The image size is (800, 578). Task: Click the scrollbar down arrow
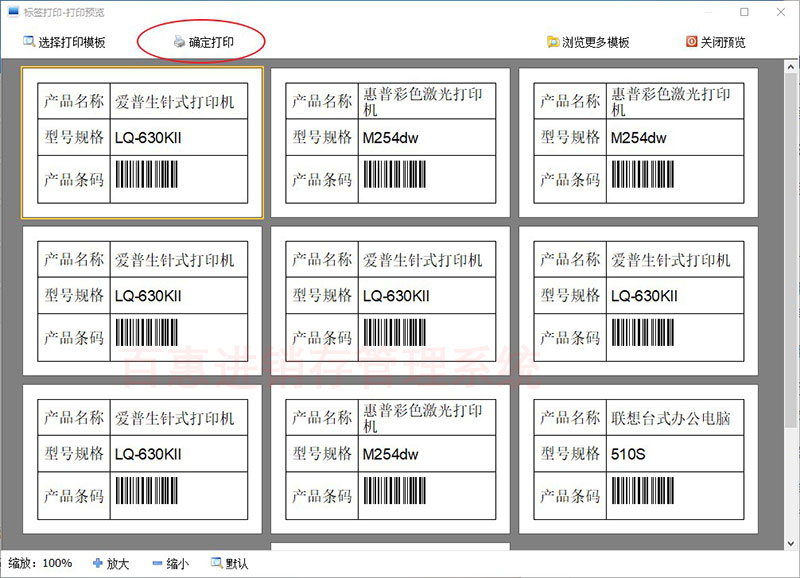point(791,544)
